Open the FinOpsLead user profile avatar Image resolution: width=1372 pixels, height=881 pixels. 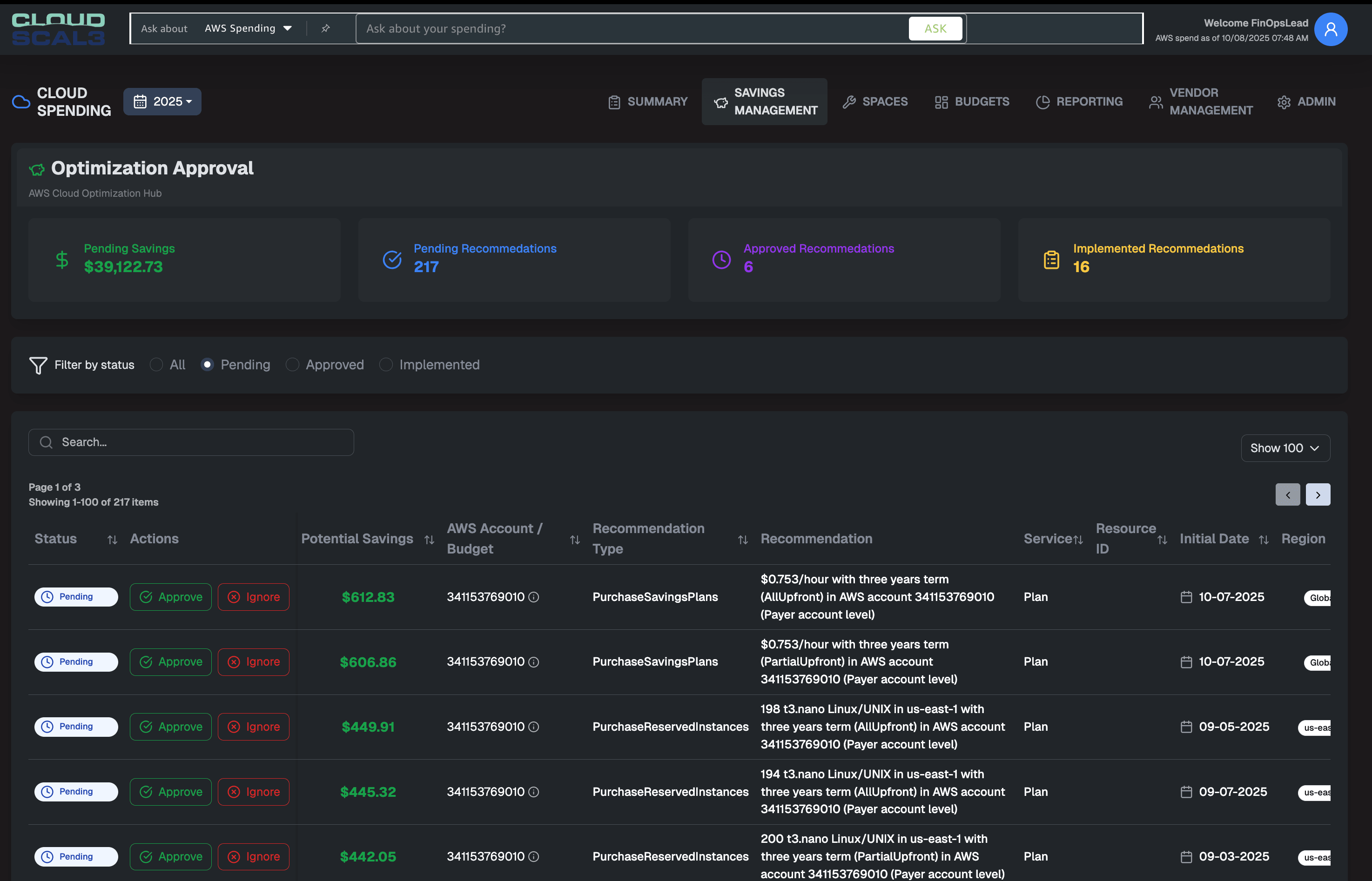[x=1331, y=28]
